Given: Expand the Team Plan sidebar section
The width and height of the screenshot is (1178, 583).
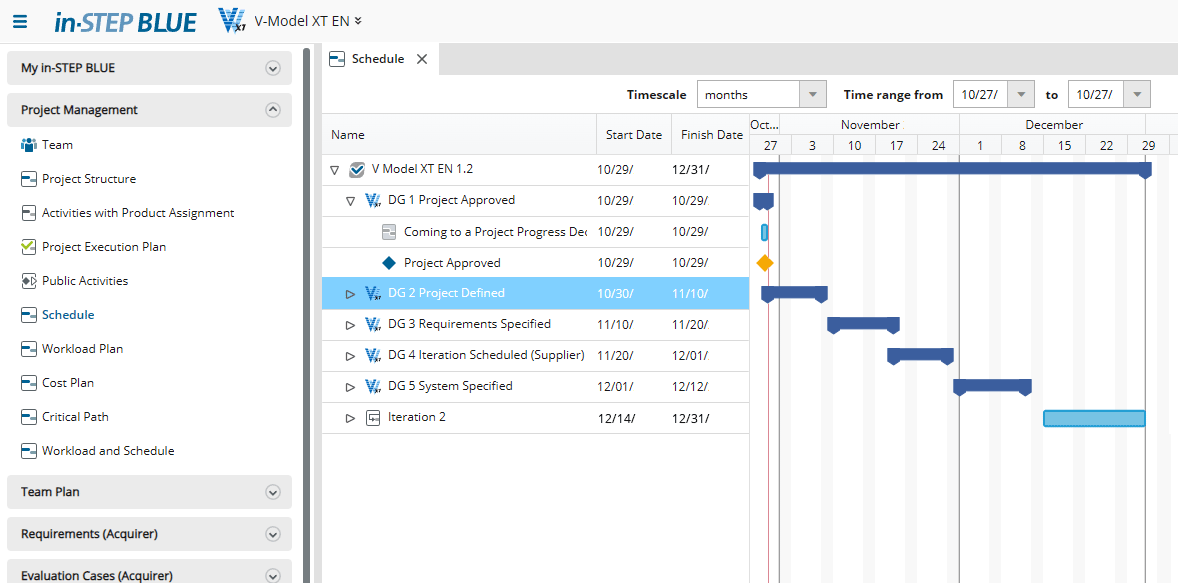Looking at the screenshot, I should click(272, 492).
